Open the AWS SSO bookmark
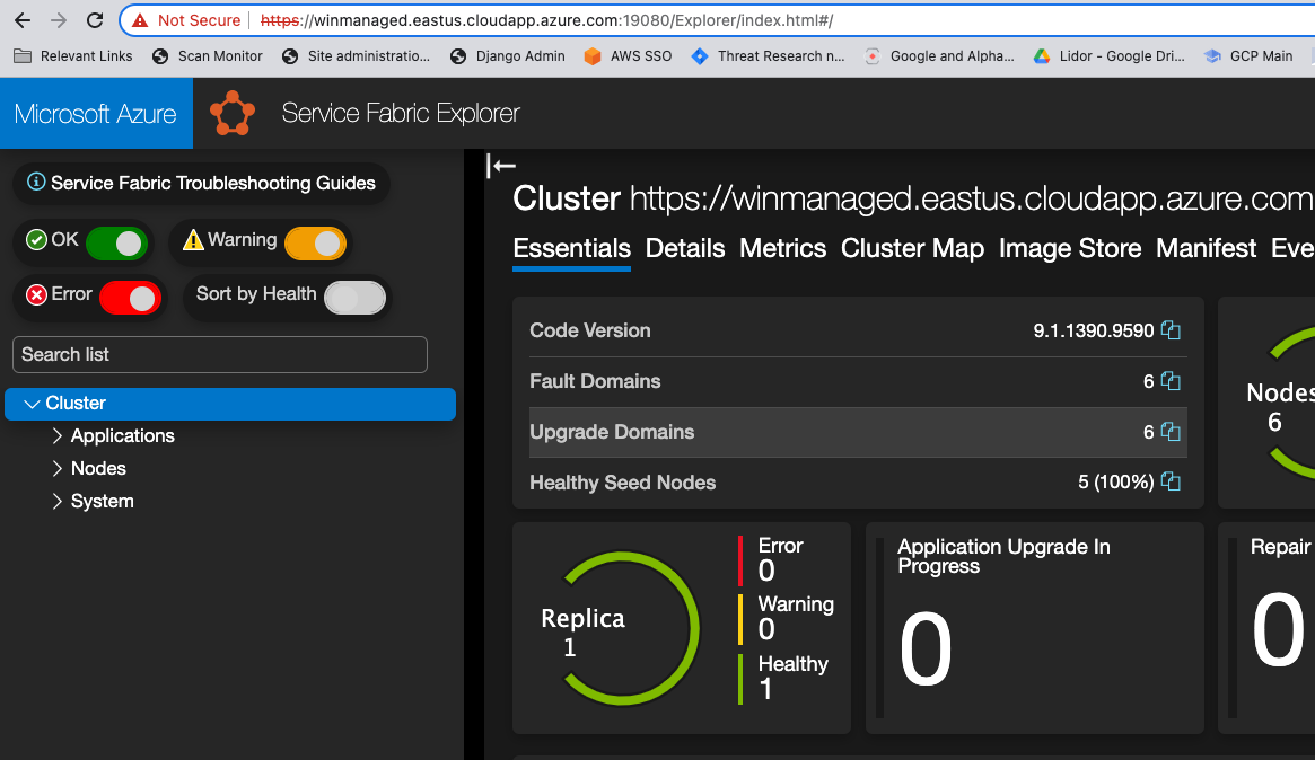Image resolution: width=1315 pixels, height=760 pixels. [628, 56]
